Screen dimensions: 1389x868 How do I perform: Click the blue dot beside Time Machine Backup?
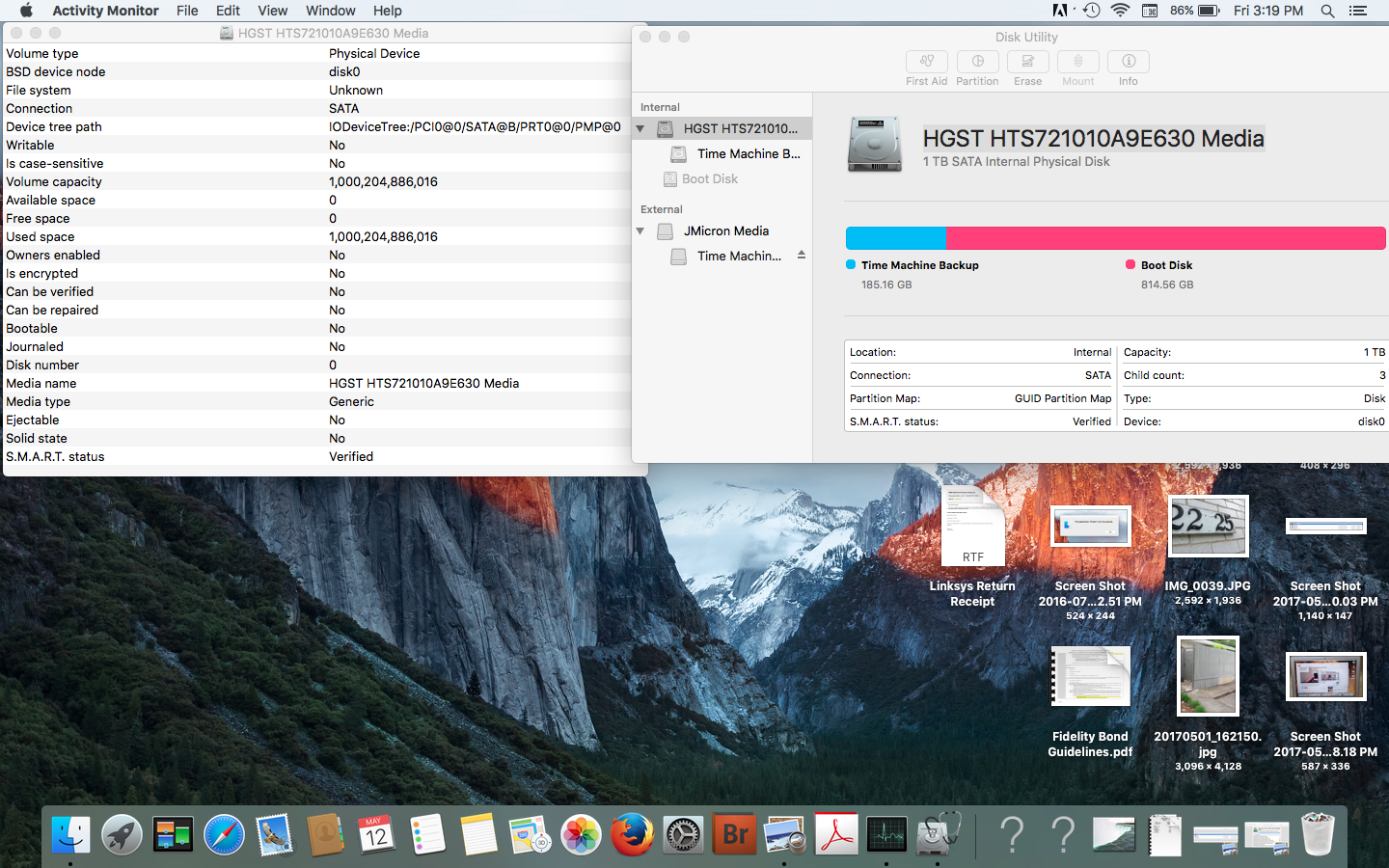(x=851, y=264)
